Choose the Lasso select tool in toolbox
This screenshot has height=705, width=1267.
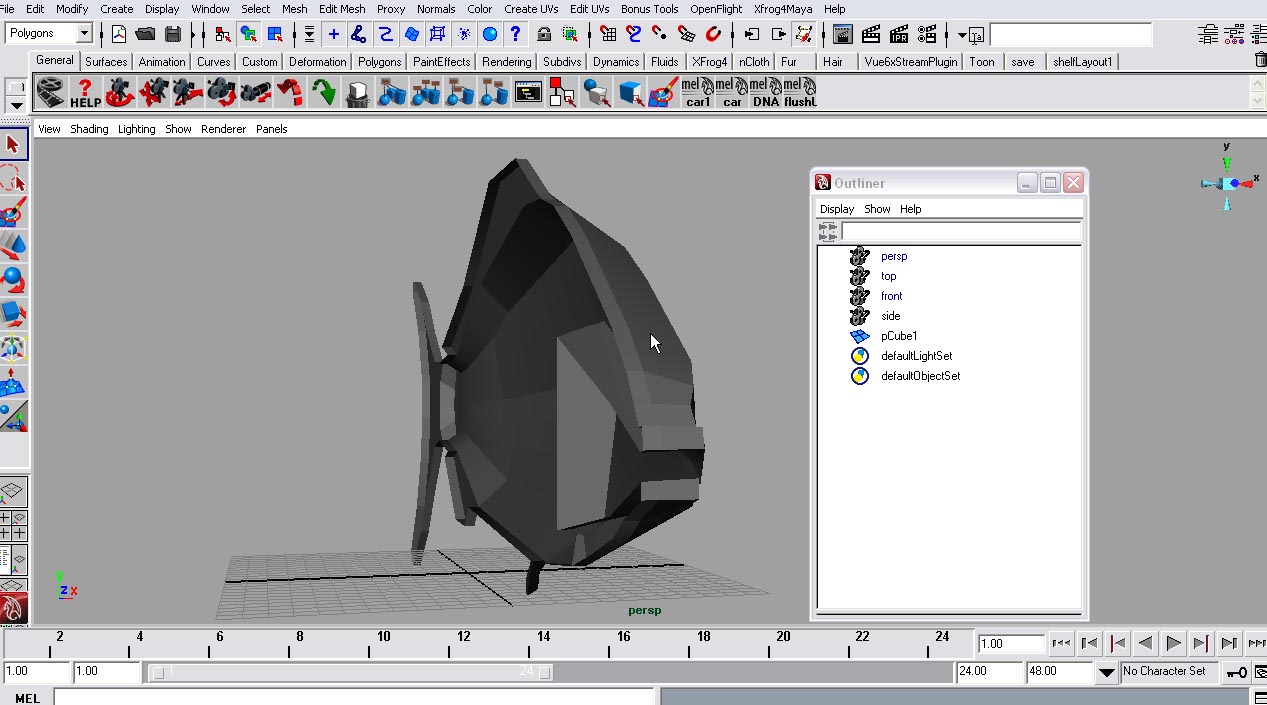[13, 180]
